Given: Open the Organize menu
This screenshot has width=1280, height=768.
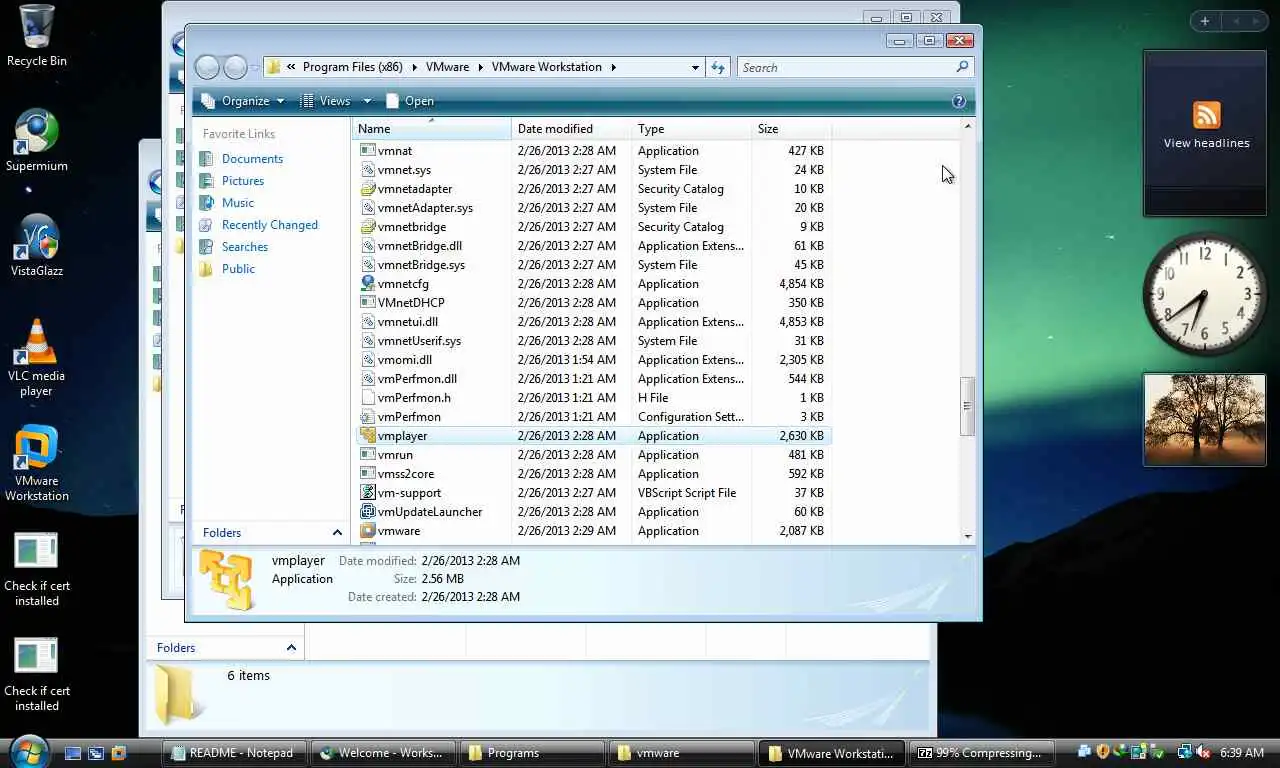Looking at the screenshot, I should pos(243,101).
